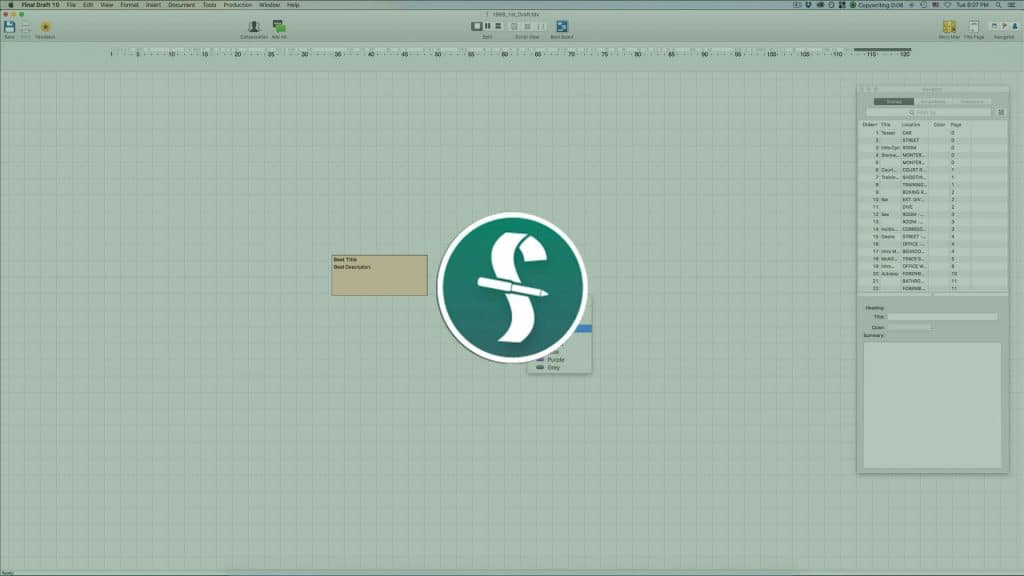Click the Navigator panel options icon
The height and width of the screenshot is (576, 1024).
point(1000,112)
